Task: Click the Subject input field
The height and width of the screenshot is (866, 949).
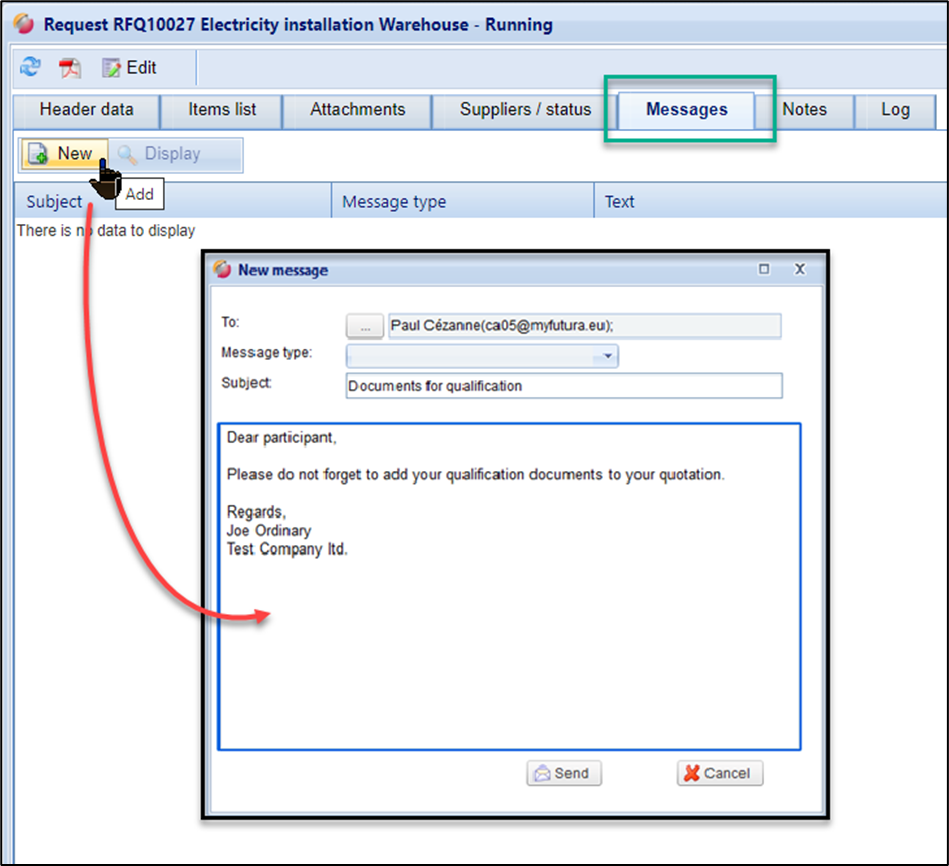Action: pyautogui.click(x=564, y=386)
